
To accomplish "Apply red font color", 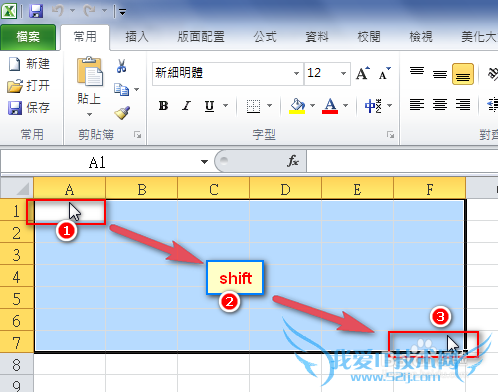I will point(330,106).
